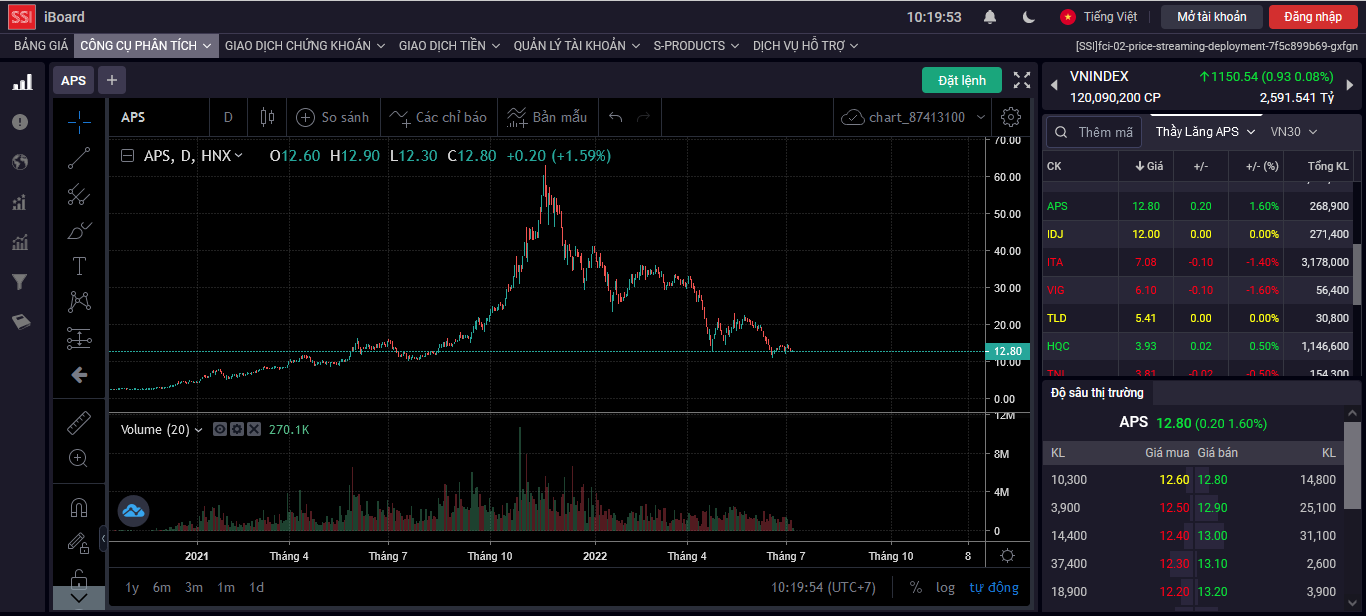This screenshot has height=616, width=1366.
Task: Open the pitchfork drawing tools
Action: point(79,194)
